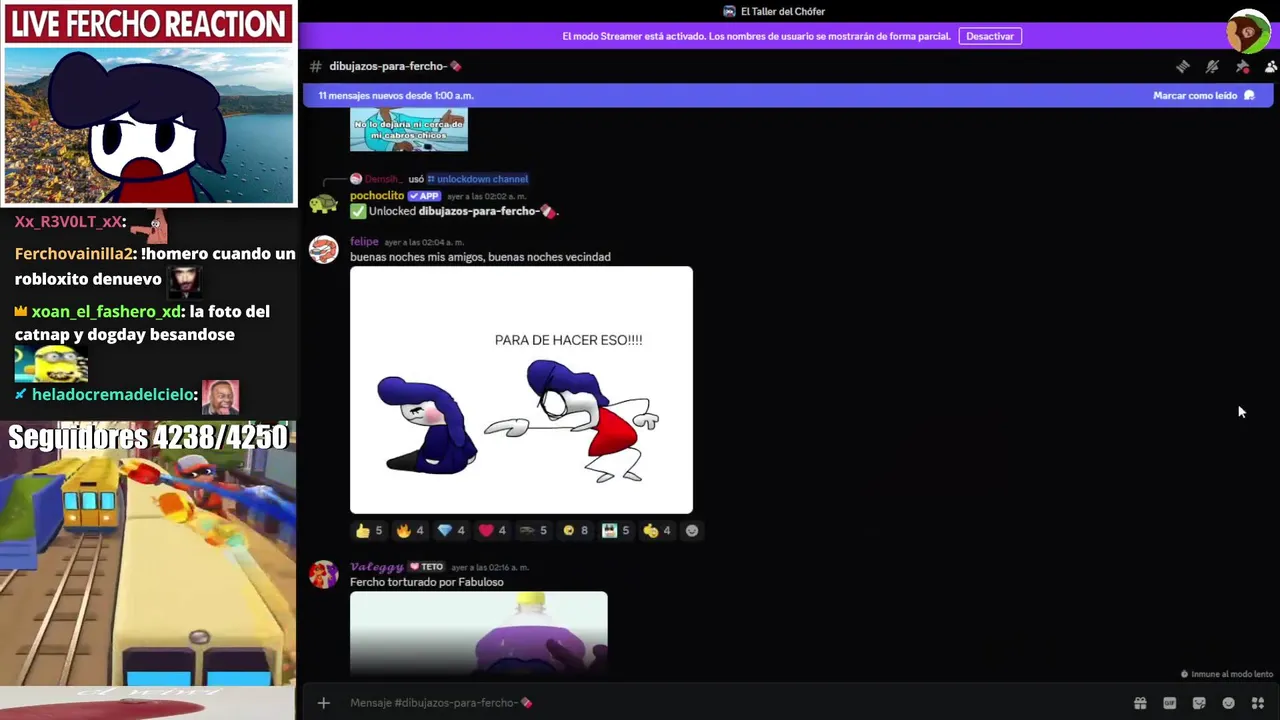Click heladocremadelcielo chat username
The height and width of the screenshot is (720, 1280).
coord(113,395)
